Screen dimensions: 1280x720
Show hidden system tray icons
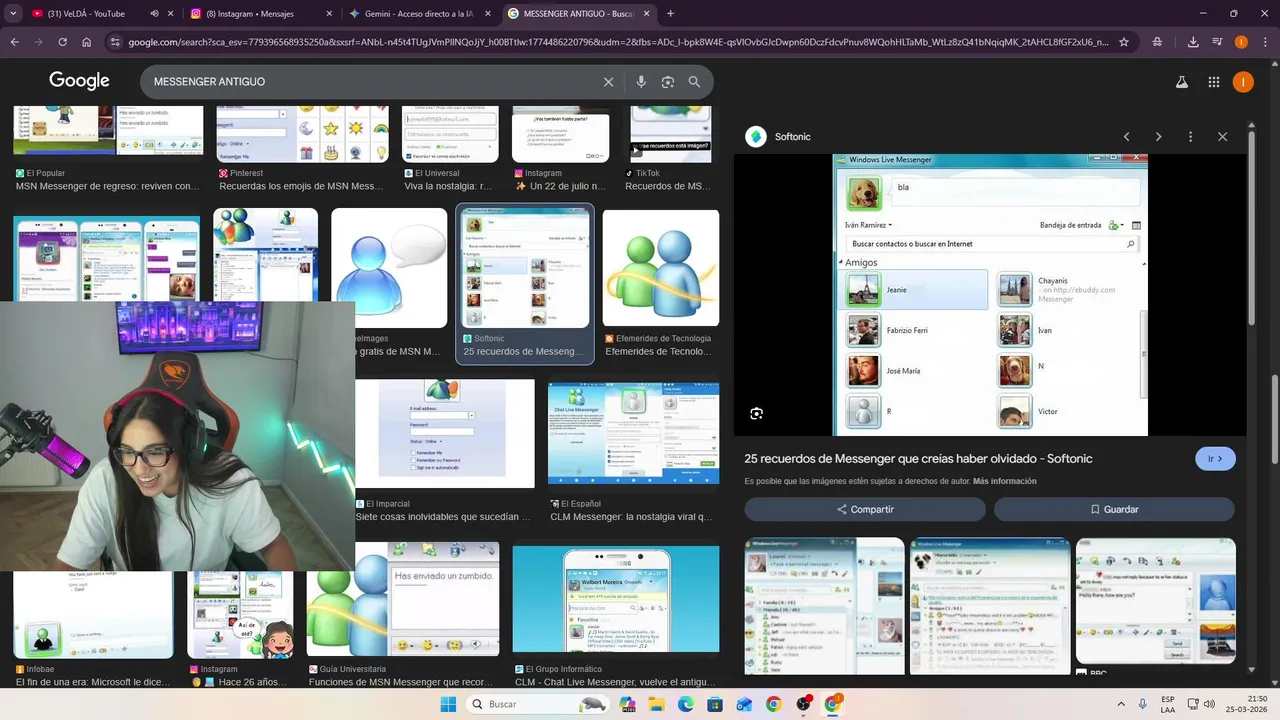coord(1121,704)
